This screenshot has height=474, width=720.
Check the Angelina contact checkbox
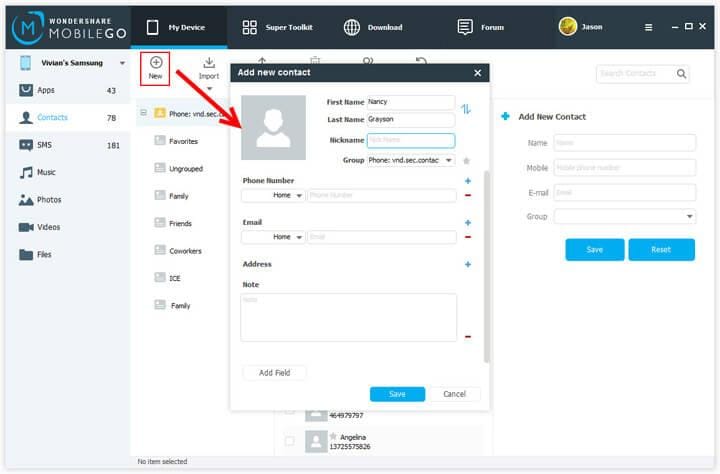[289, 441]
